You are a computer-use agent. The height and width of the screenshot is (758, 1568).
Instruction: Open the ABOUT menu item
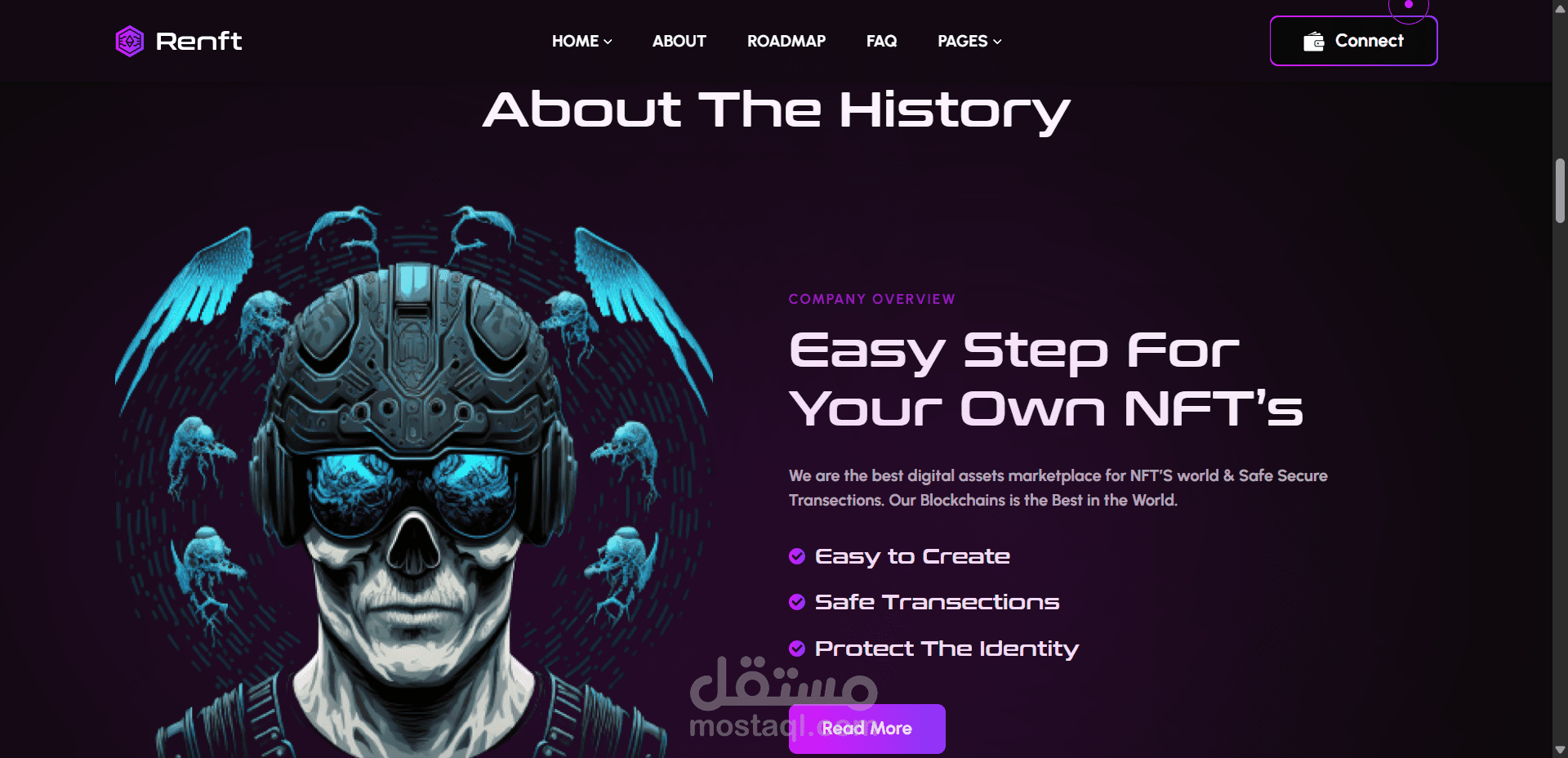679,41
